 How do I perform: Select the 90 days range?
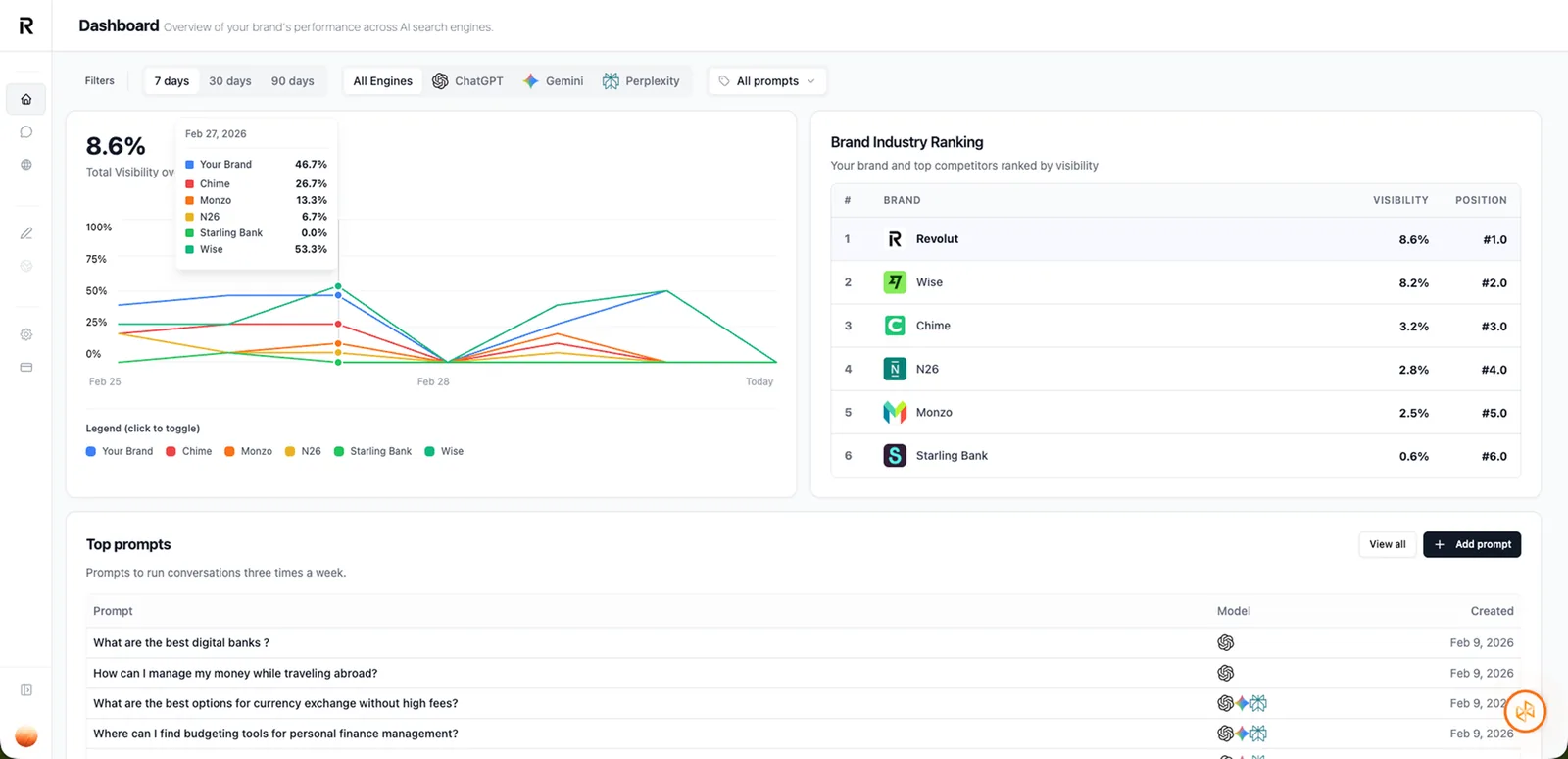[293, 81]
